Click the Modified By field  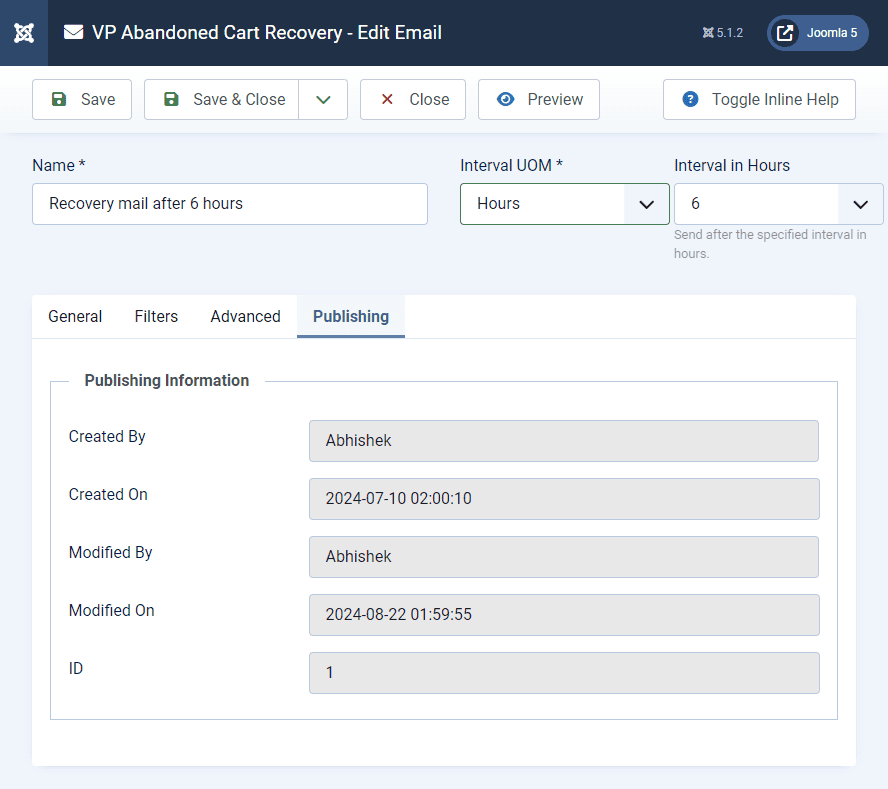564,557
